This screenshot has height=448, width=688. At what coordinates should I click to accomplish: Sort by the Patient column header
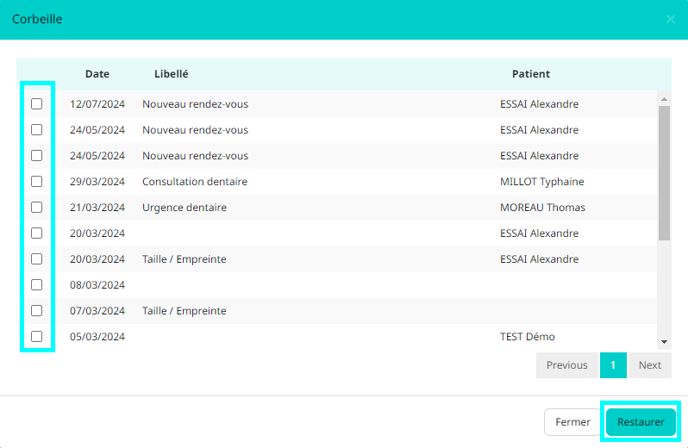tap(531, 74)
